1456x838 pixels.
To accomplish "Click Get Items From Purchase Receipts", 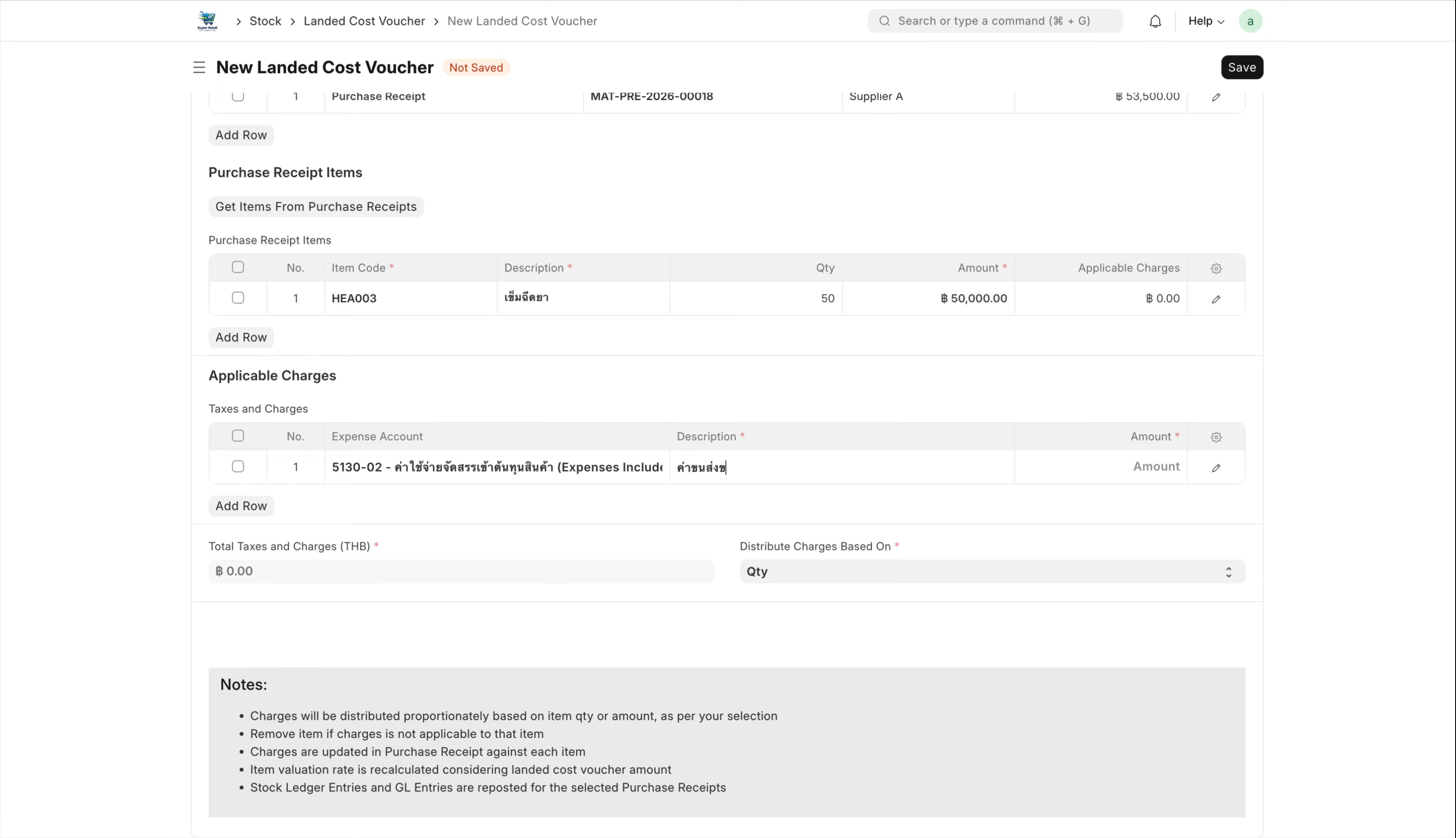I will click(316, 207).
